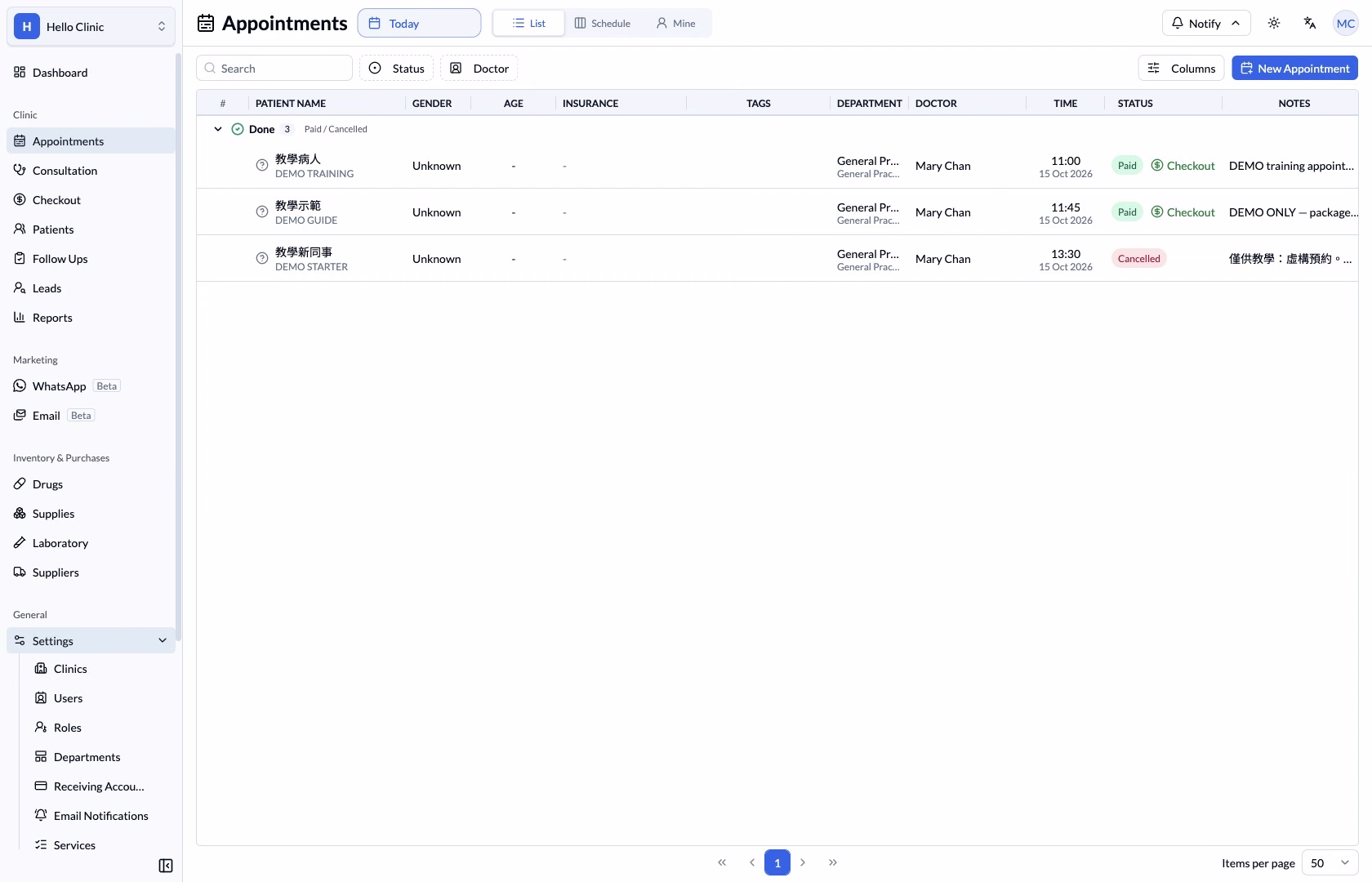
Task: Click the Cancelled status badge
Action: pos(1139,259)
